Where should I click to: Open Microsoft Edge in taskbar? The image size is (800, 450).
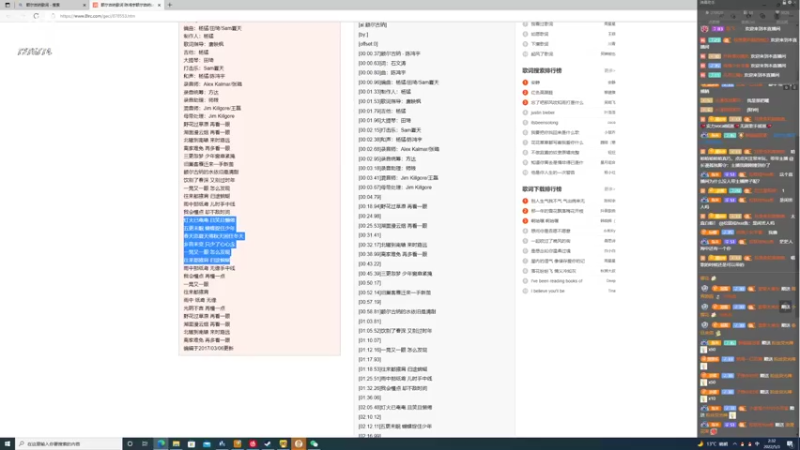pos(161,444)
